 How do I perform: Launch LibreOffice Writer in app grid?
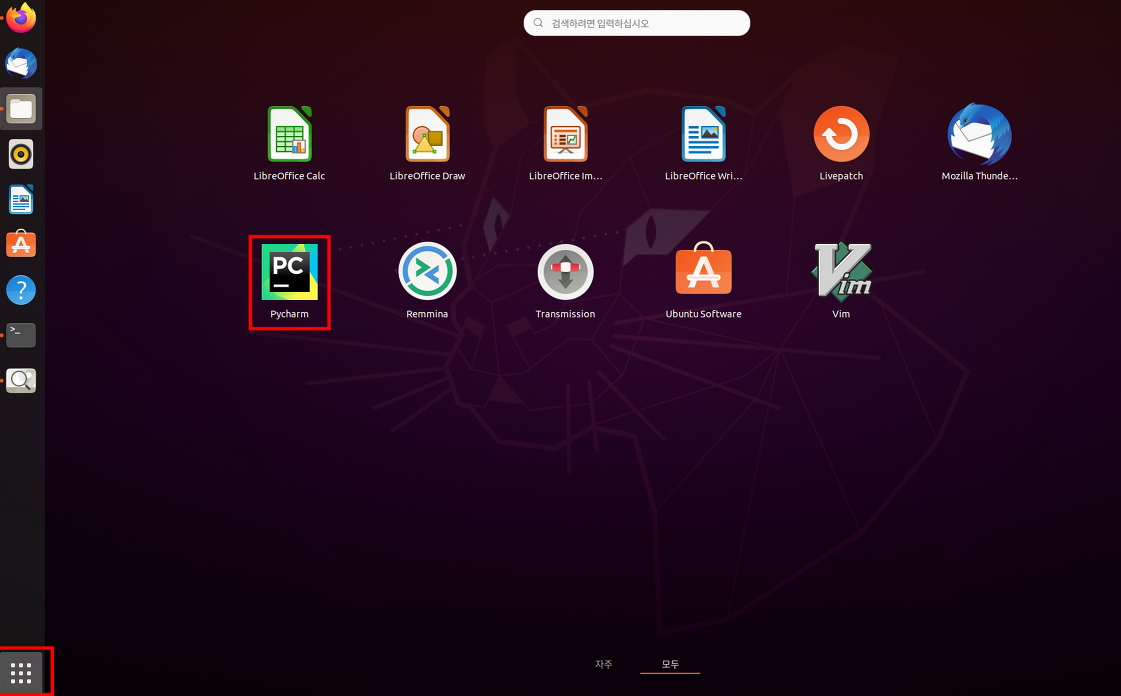pos(703,143)
